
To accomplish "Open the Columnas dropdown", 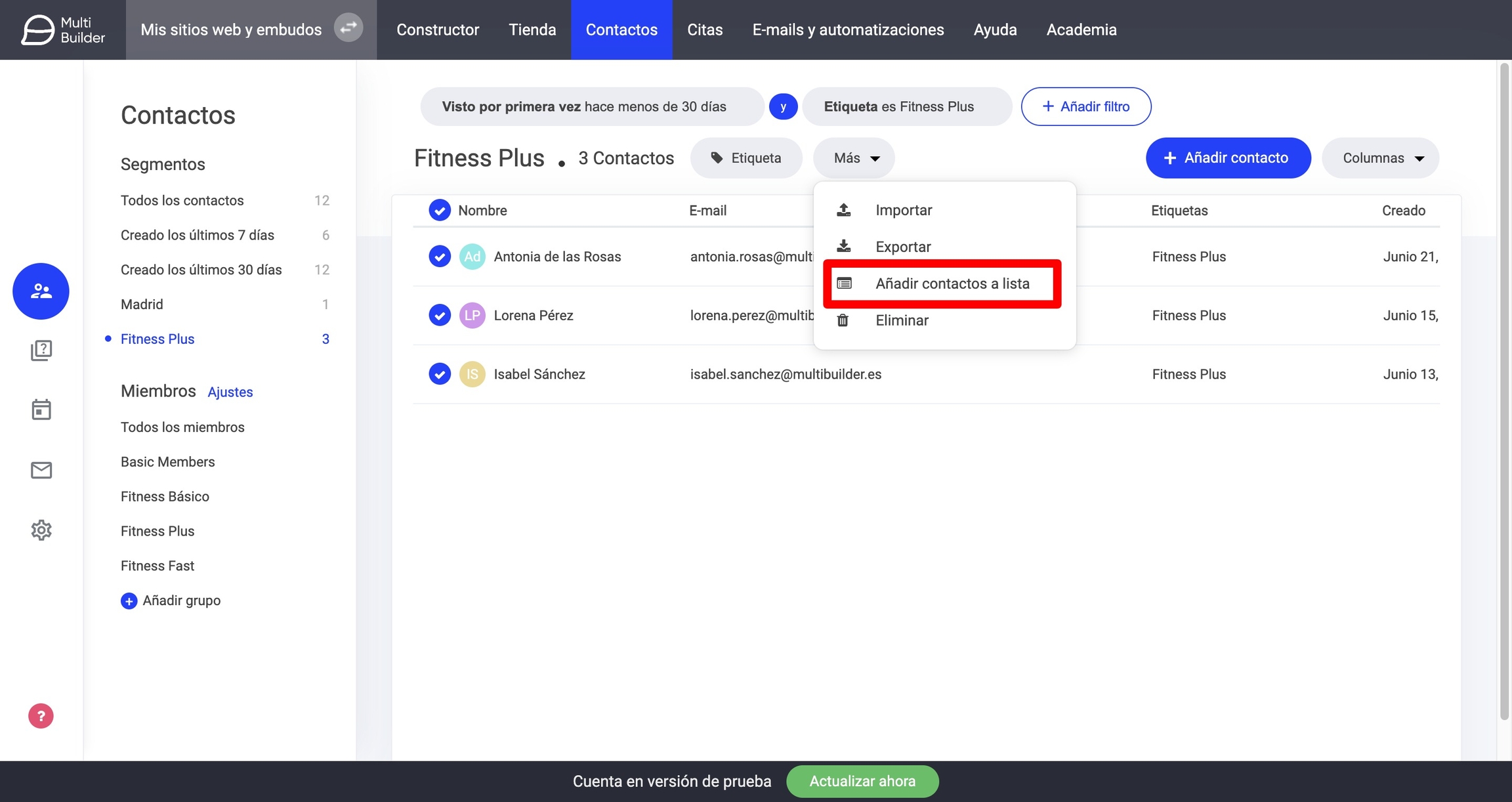I will click(1381, 158).
